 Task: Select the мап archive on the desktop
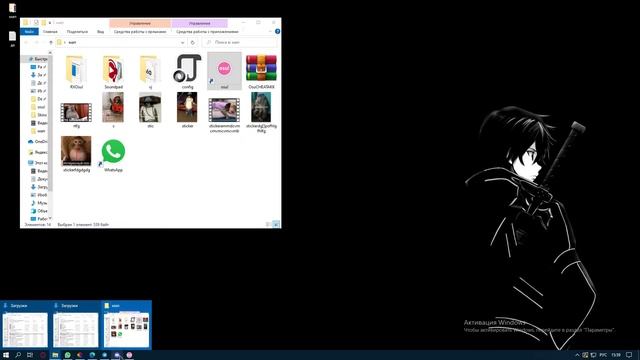click(x=12, y=11)
